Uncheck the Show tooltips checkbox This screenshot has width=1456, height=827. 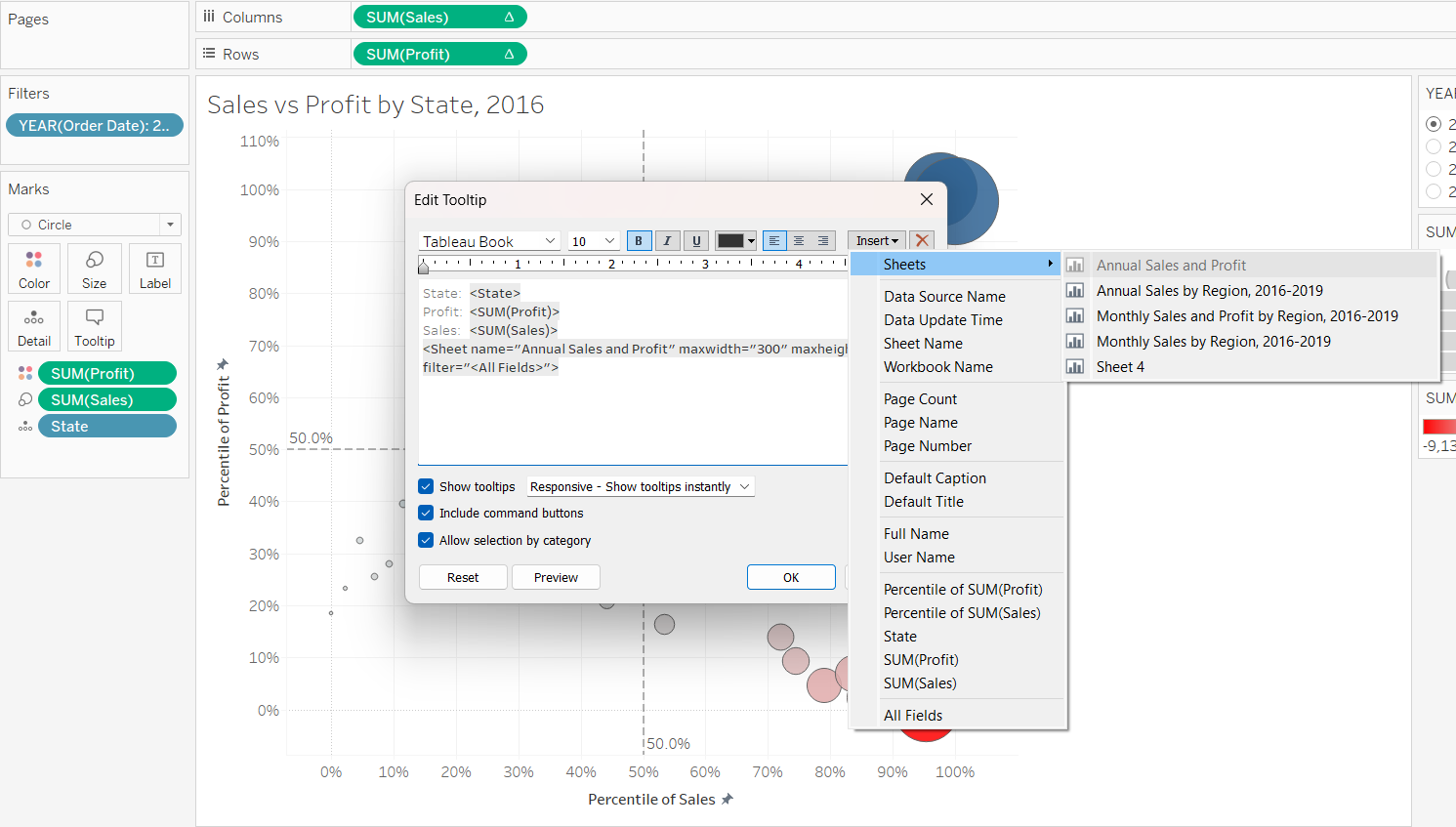point(426,486)
